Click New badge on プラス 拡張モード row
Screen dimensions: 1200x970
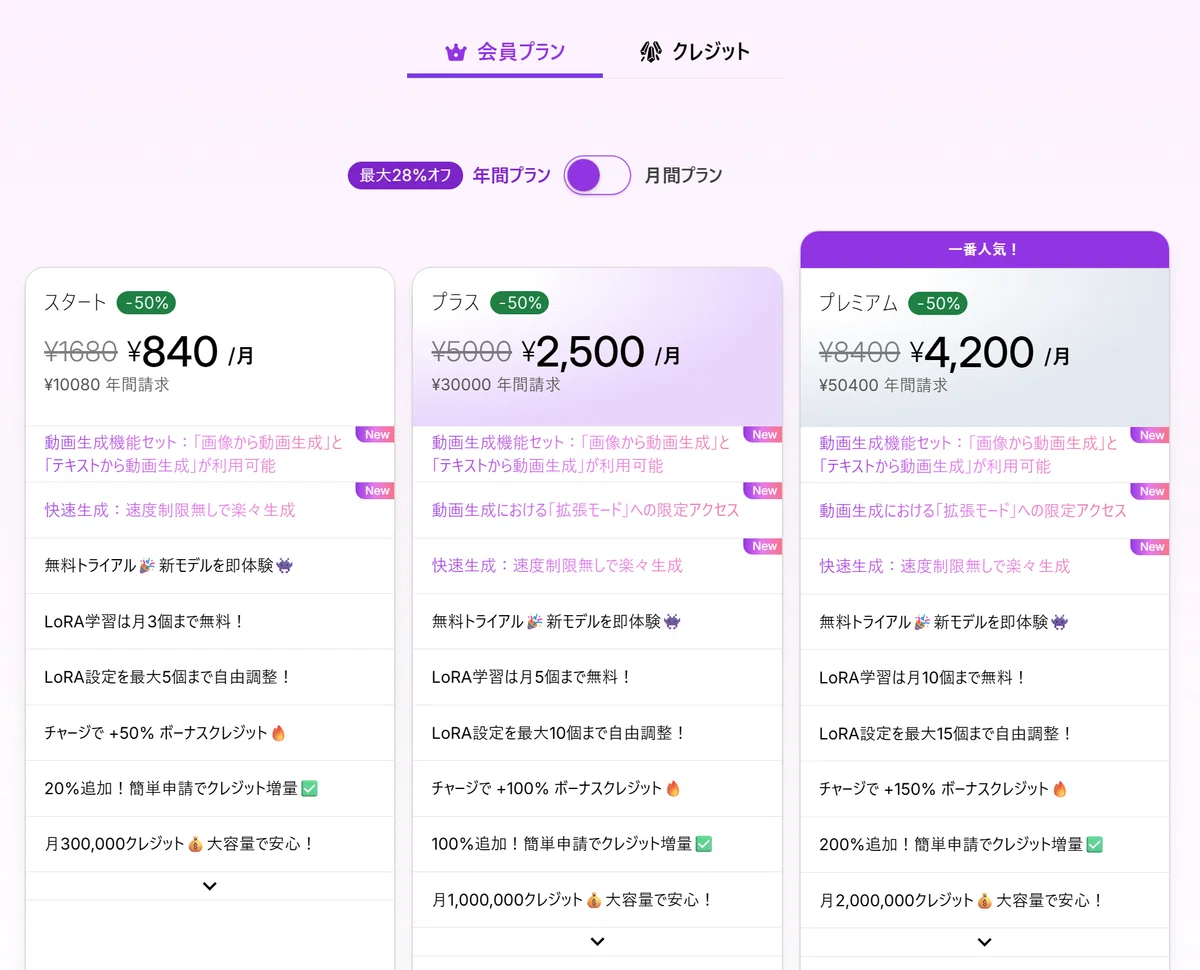[764, 491]
